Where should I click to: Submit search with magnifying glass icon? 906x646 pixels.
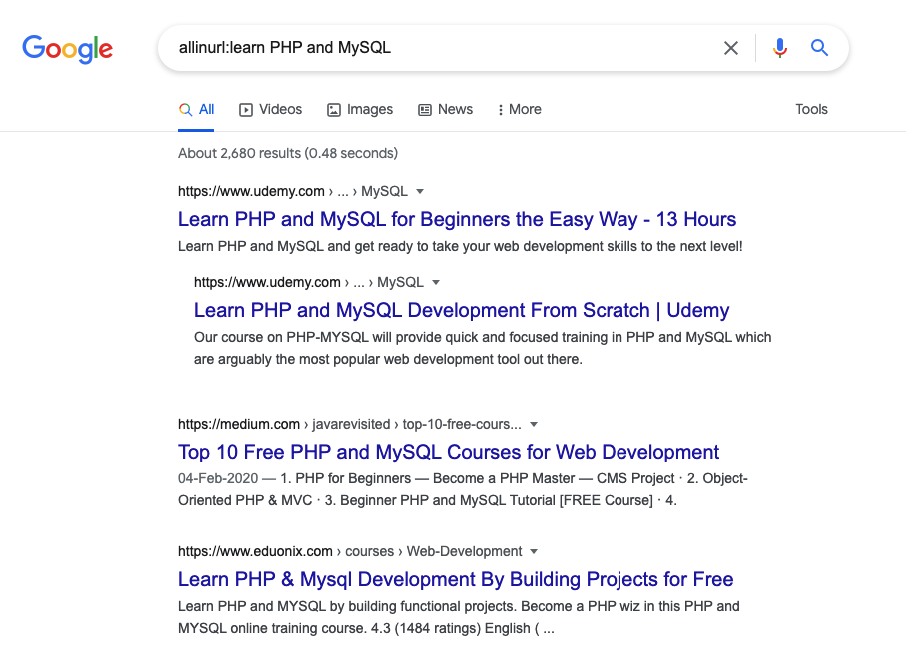(x=819, y=47)
